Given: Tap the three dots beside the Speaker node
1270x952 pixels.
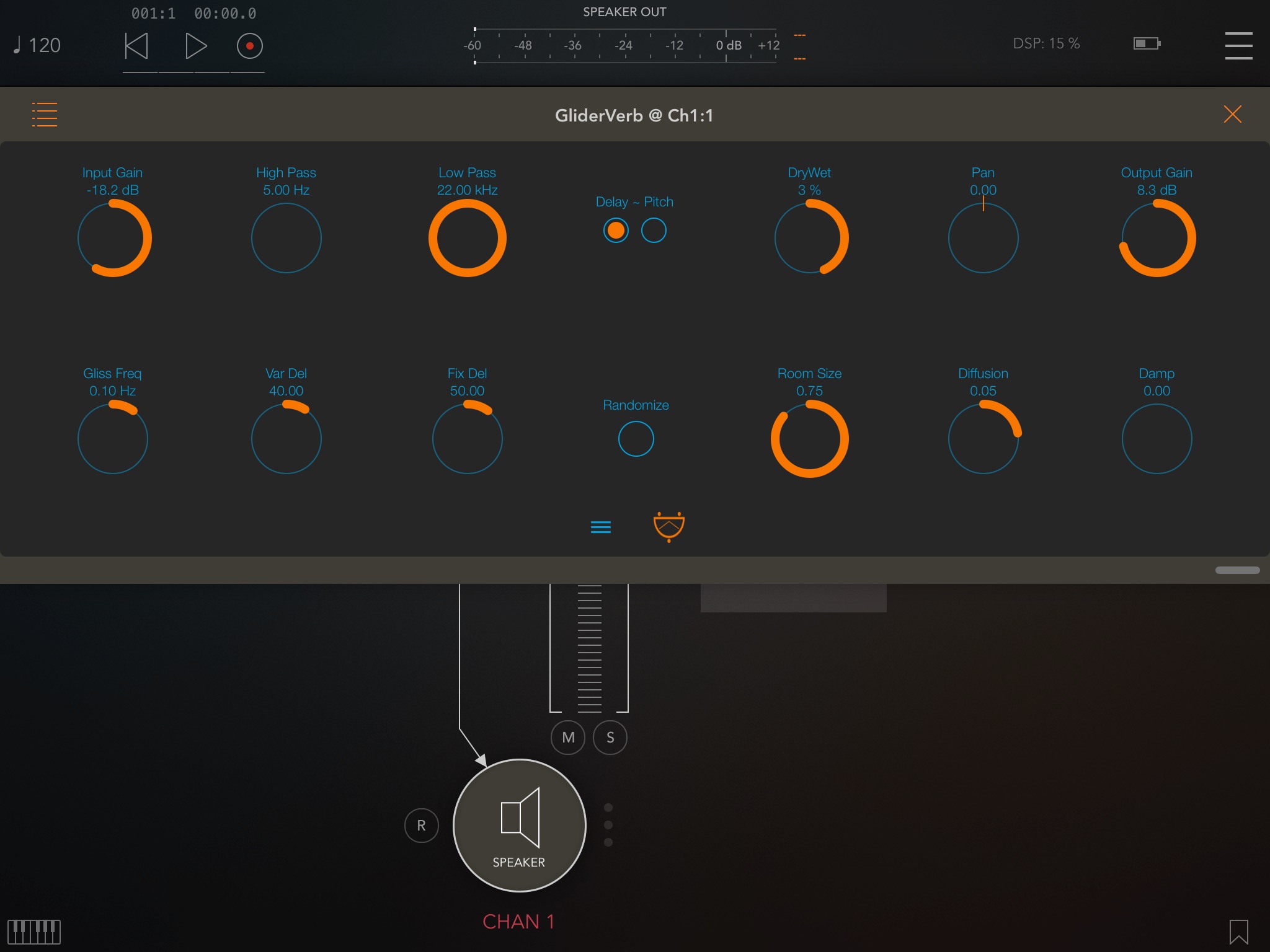Looking at the screenshot, I should (608, 826).
